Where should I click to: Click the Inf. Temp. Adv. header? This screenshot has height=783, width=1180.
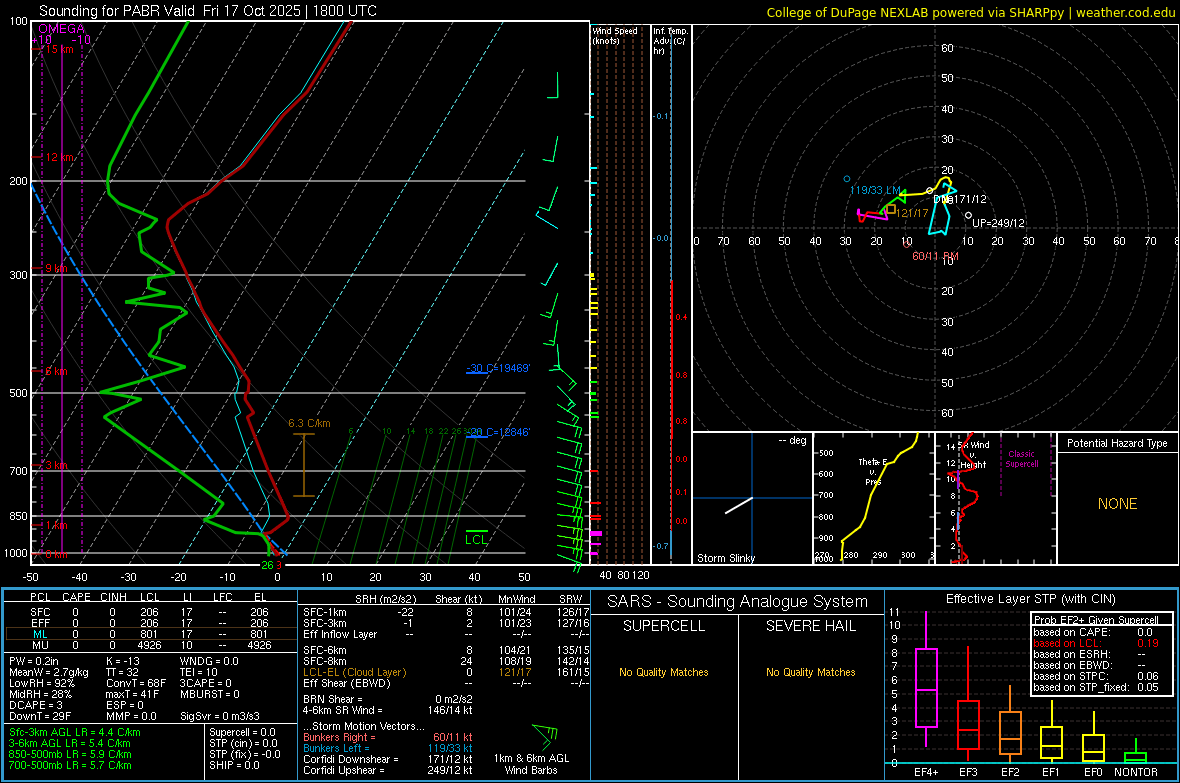(x=670, y=41)
